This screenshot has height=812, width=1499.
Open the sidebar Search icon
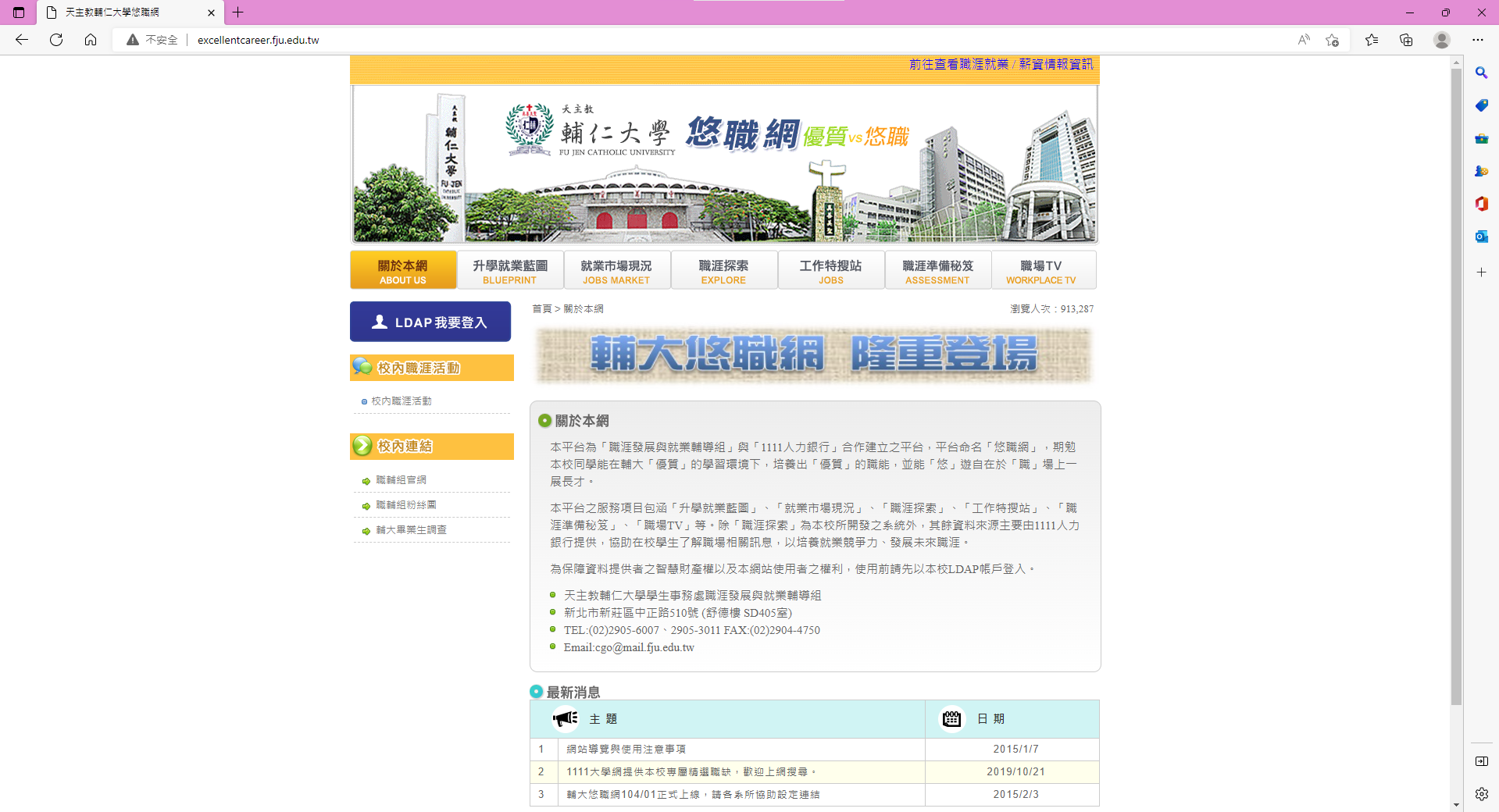coord(1481,73)
